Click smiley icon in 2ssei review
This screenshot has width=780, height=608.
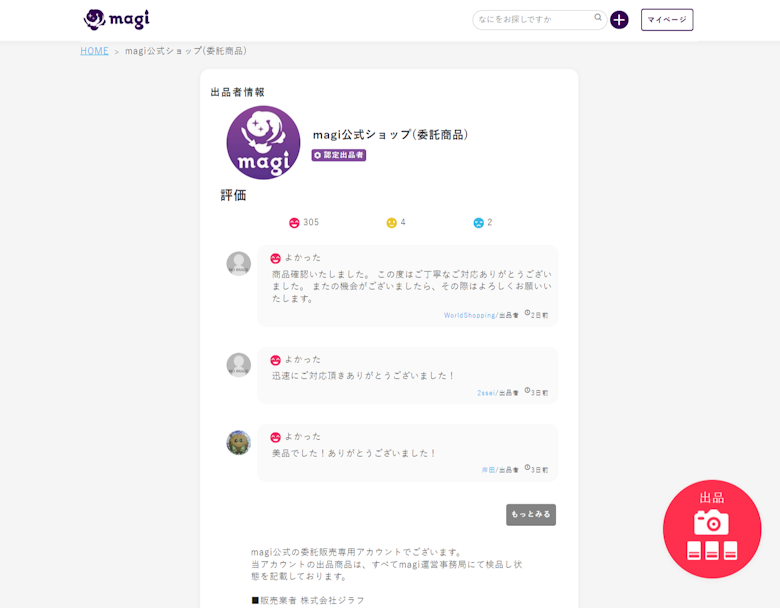(x=275, y=360)
